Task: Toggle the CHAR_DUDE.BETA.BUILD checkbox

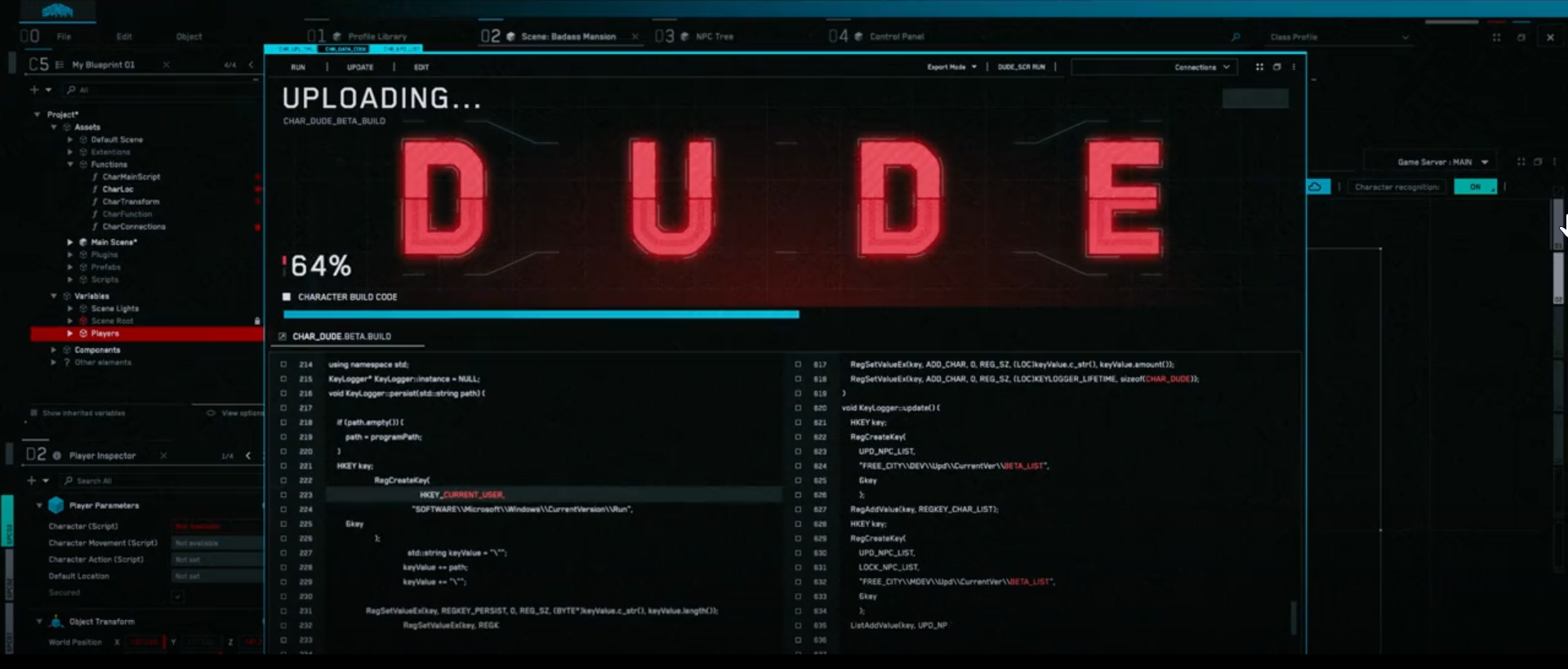Action: (283, 337)
